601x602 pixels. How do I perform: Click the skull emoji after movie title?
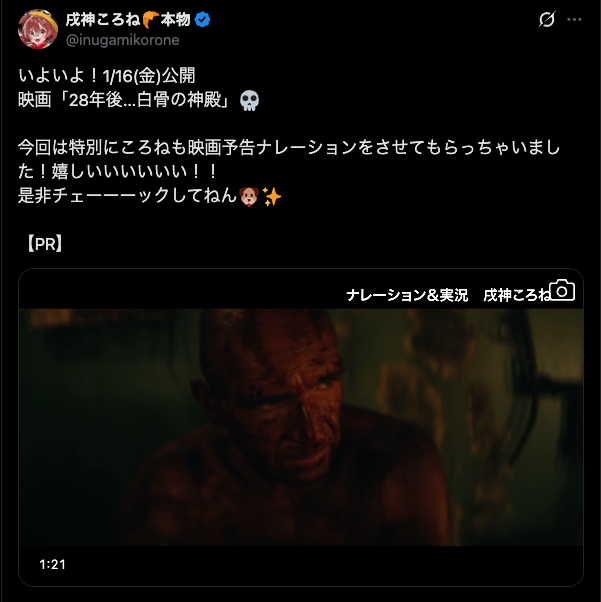coord(249,101)
